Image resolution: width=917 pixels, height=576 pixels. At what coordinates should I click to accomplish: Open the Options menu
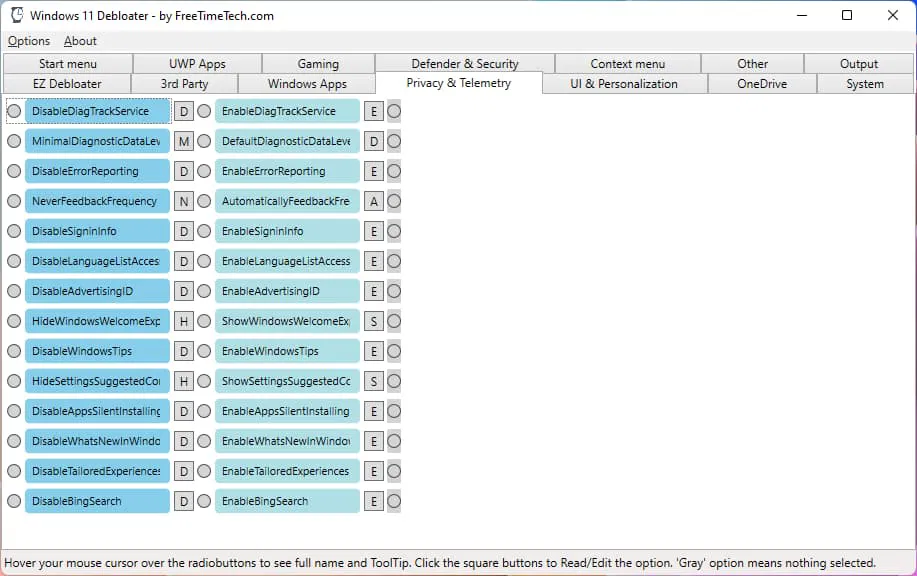click(x=29, y=41)
